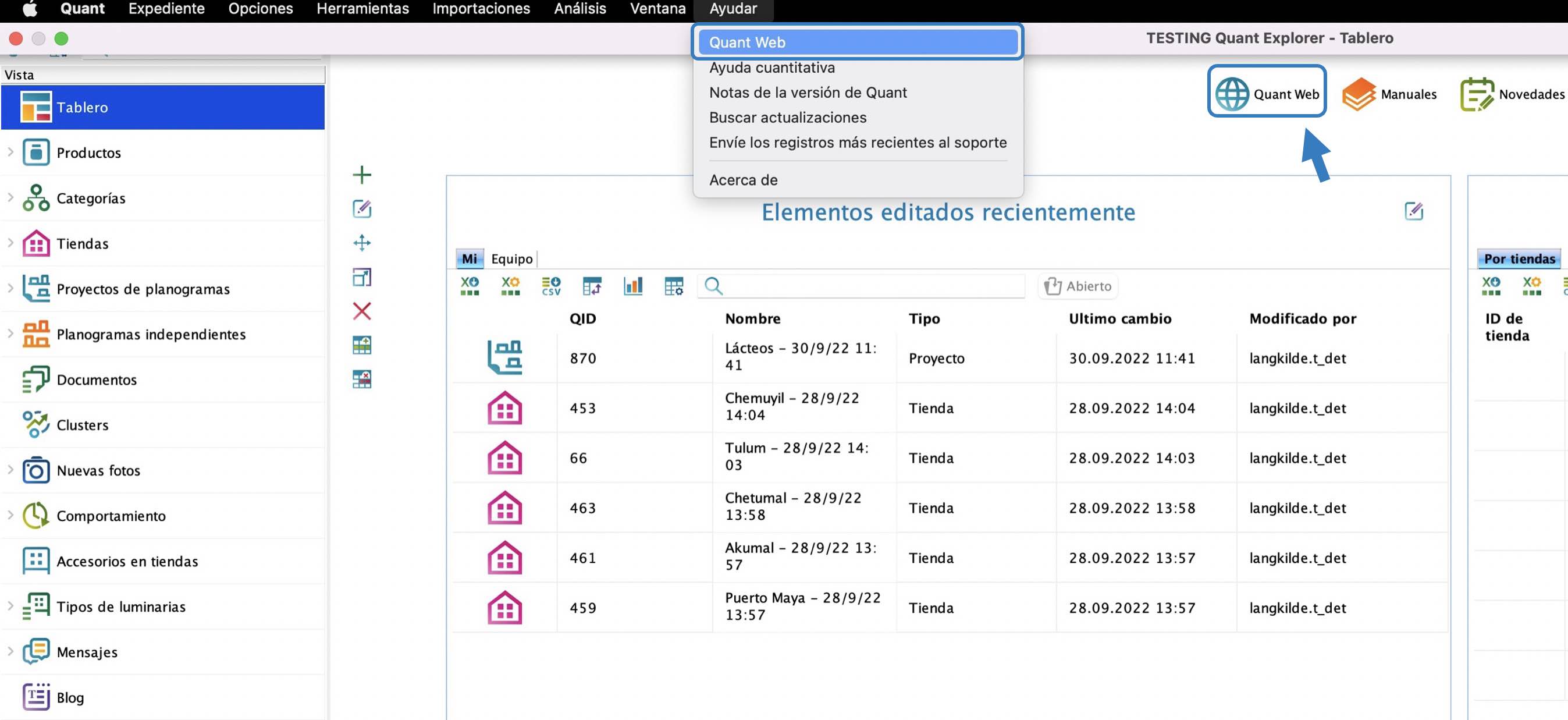Choose Quant Web from Ayudar menu
1568x720 pixels.
pos(858,42)
